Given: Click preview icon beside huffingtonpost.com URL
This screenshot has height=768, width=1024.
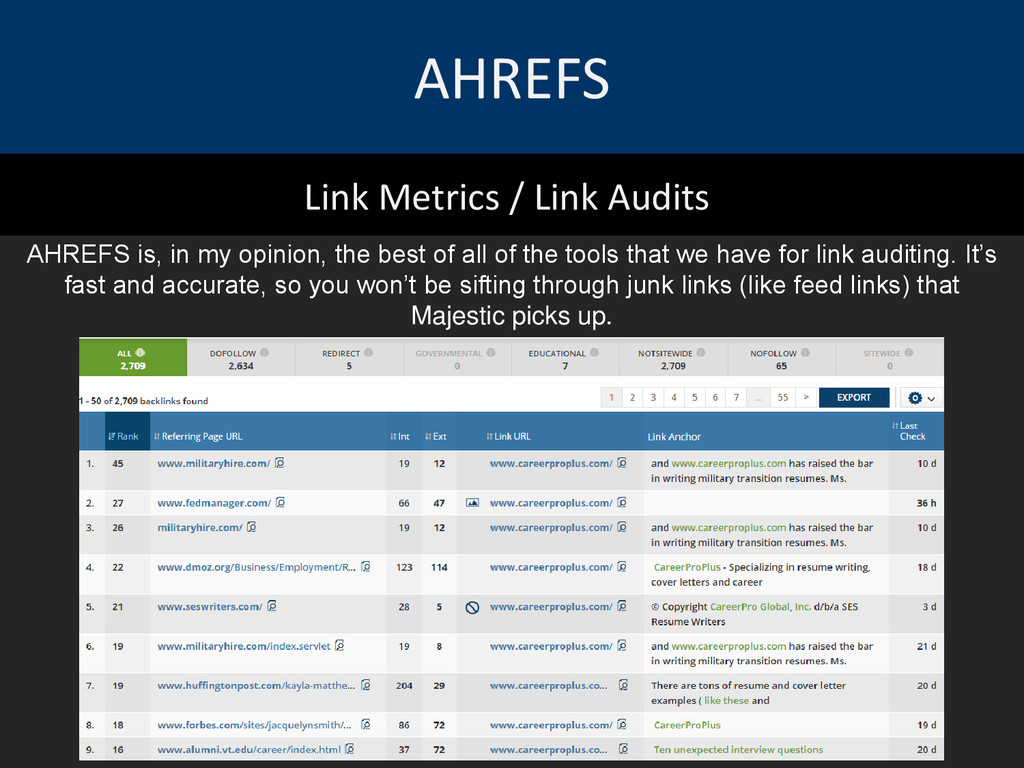Looking at the screenshot, I should pos(366,685).
